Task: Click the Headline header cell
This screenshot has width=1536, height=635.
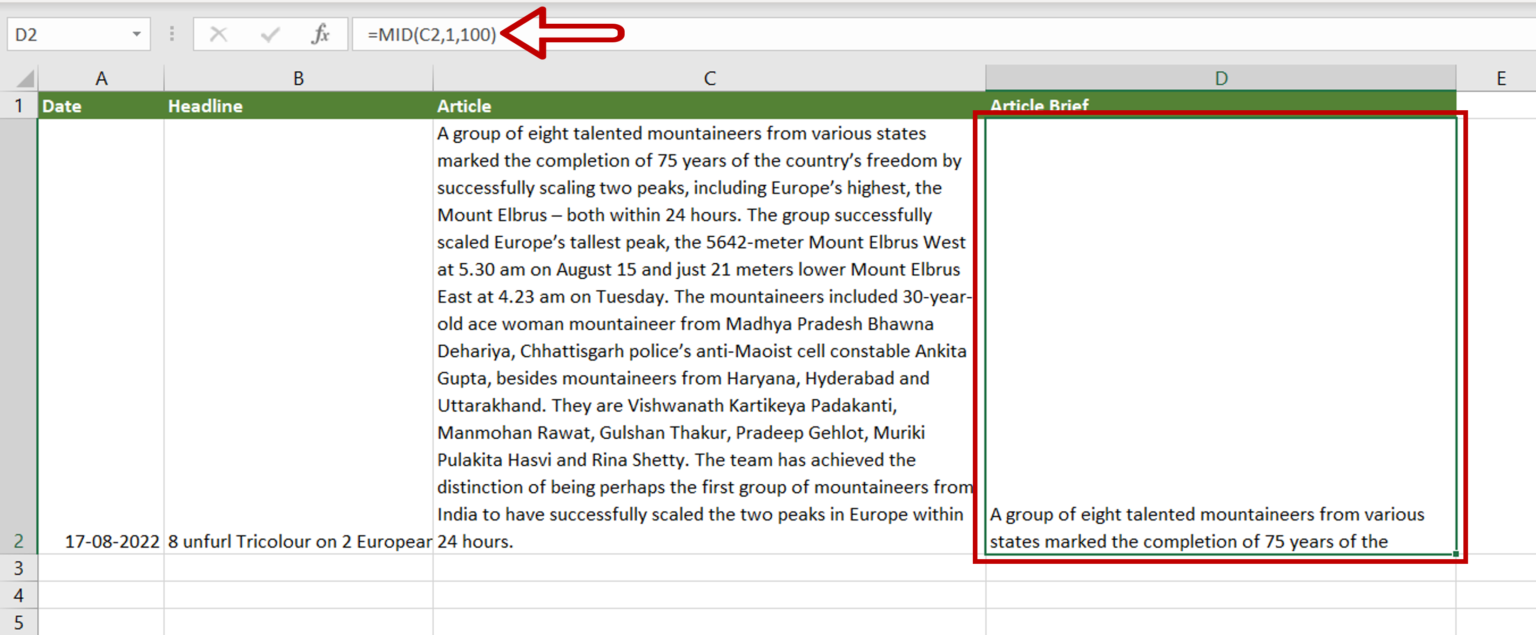Action: (x=298, y=106)
